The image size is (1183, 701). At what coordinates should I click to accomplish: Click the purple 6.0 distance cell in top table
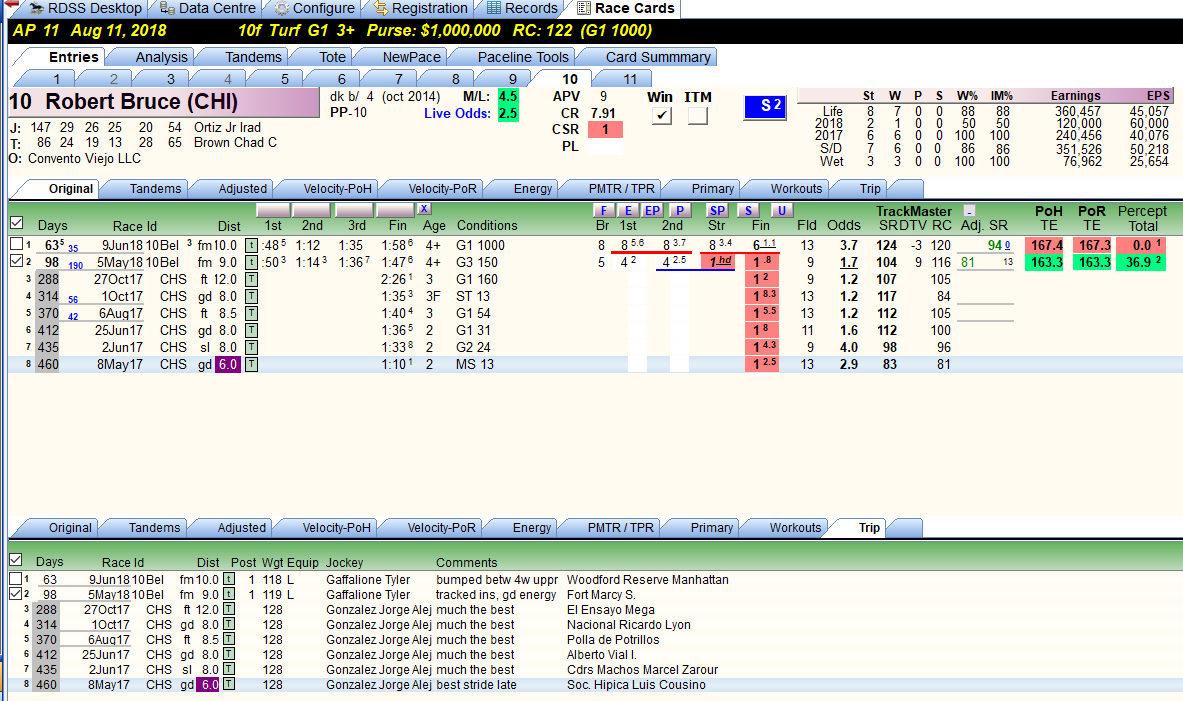[x=227, y=364]
